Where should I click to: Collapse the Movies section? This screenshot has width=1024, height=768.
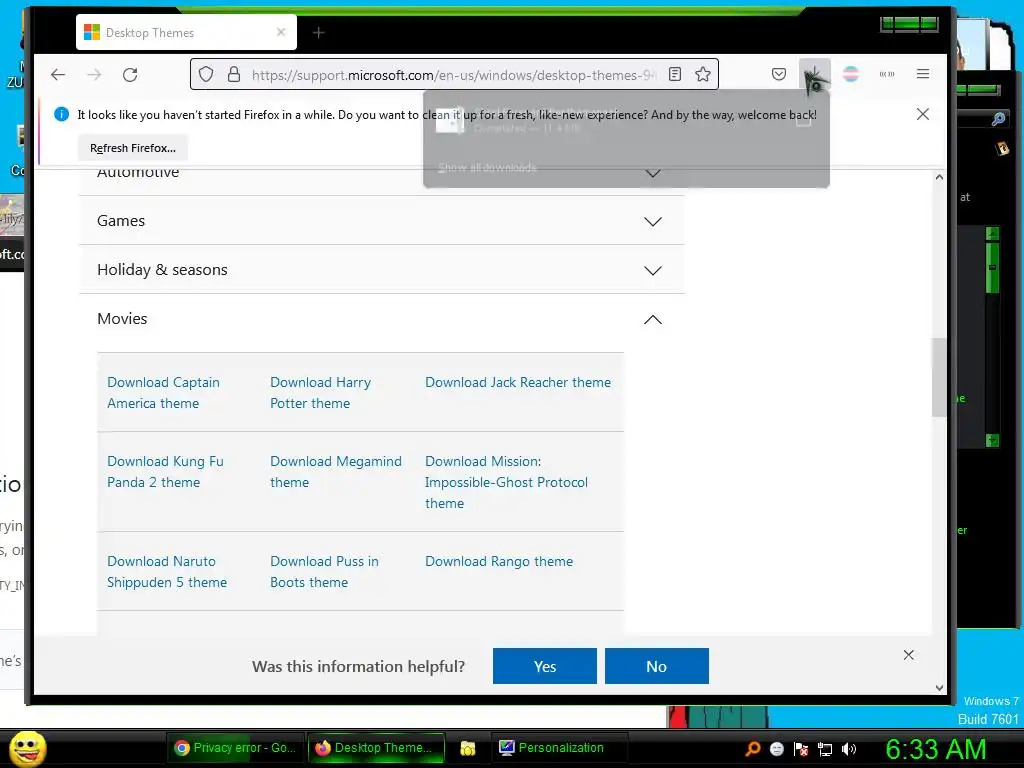tap(381, 319)
